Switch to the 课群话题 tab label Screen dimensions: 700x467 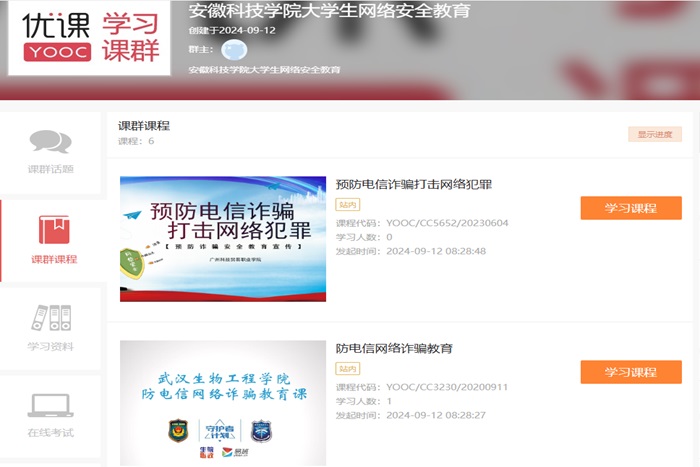point(50,169)
